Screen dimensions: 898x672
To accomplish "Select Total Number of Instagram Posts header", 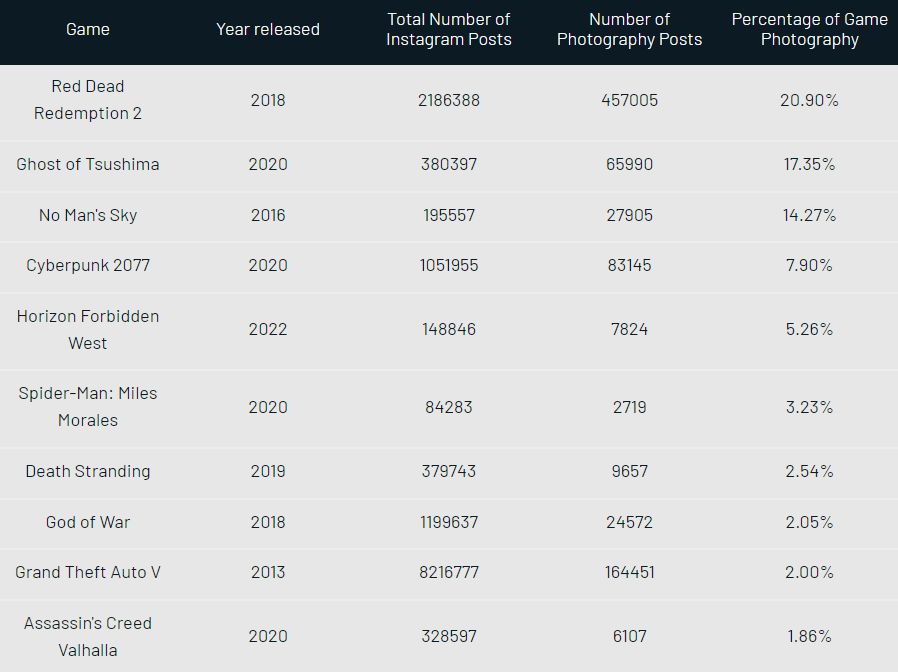I will point(448,29).
